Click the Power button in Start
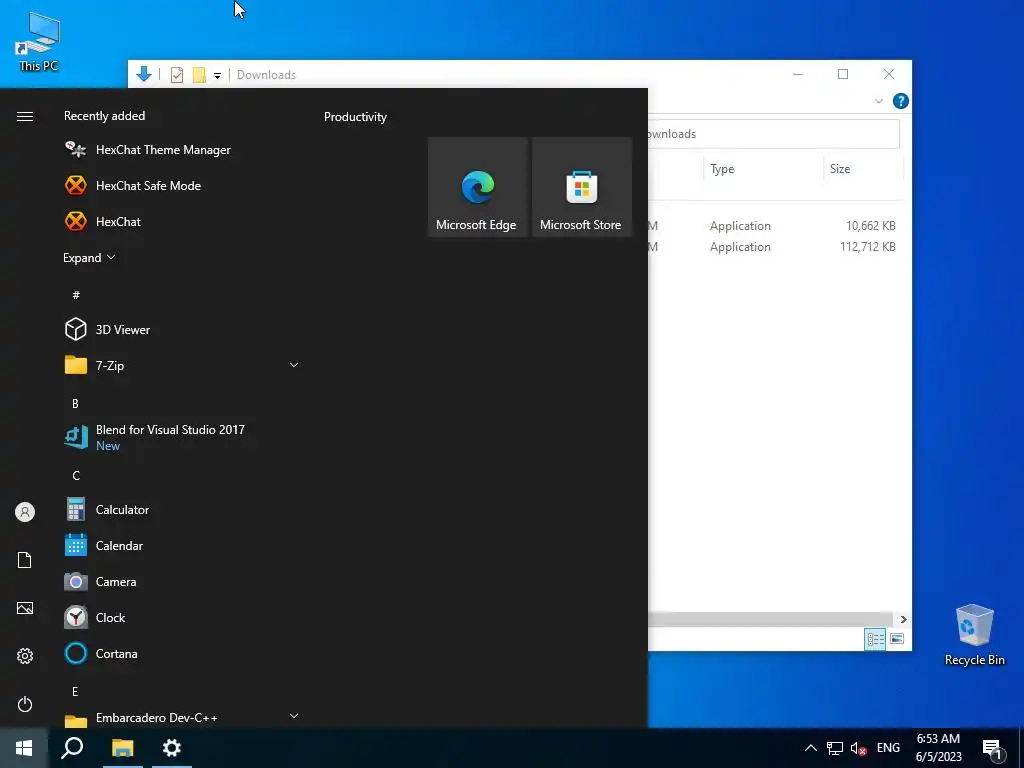Viewport: 1024px width, 768px height. click(25, 704)
